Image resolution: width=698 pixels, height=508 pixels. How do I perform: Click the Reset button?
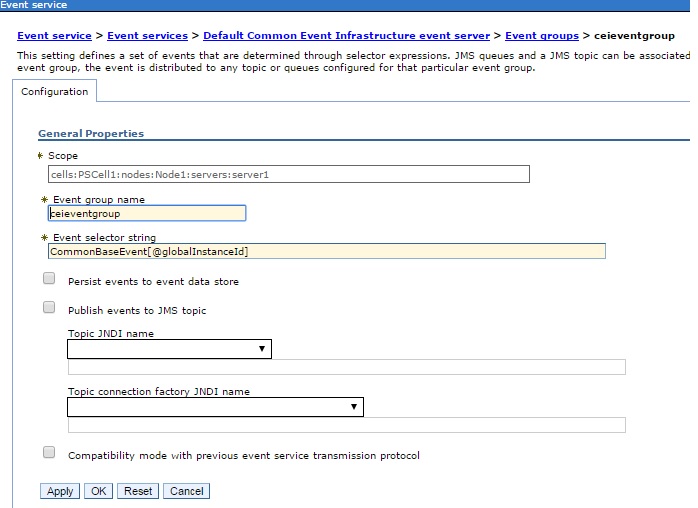click(x=138, y=491)
